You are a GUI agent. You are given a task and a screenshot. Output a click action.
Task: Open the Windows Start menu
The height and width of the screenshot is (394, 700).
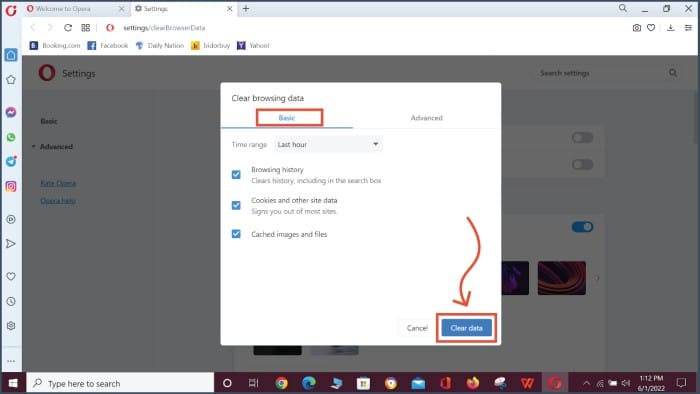point(13,383)
